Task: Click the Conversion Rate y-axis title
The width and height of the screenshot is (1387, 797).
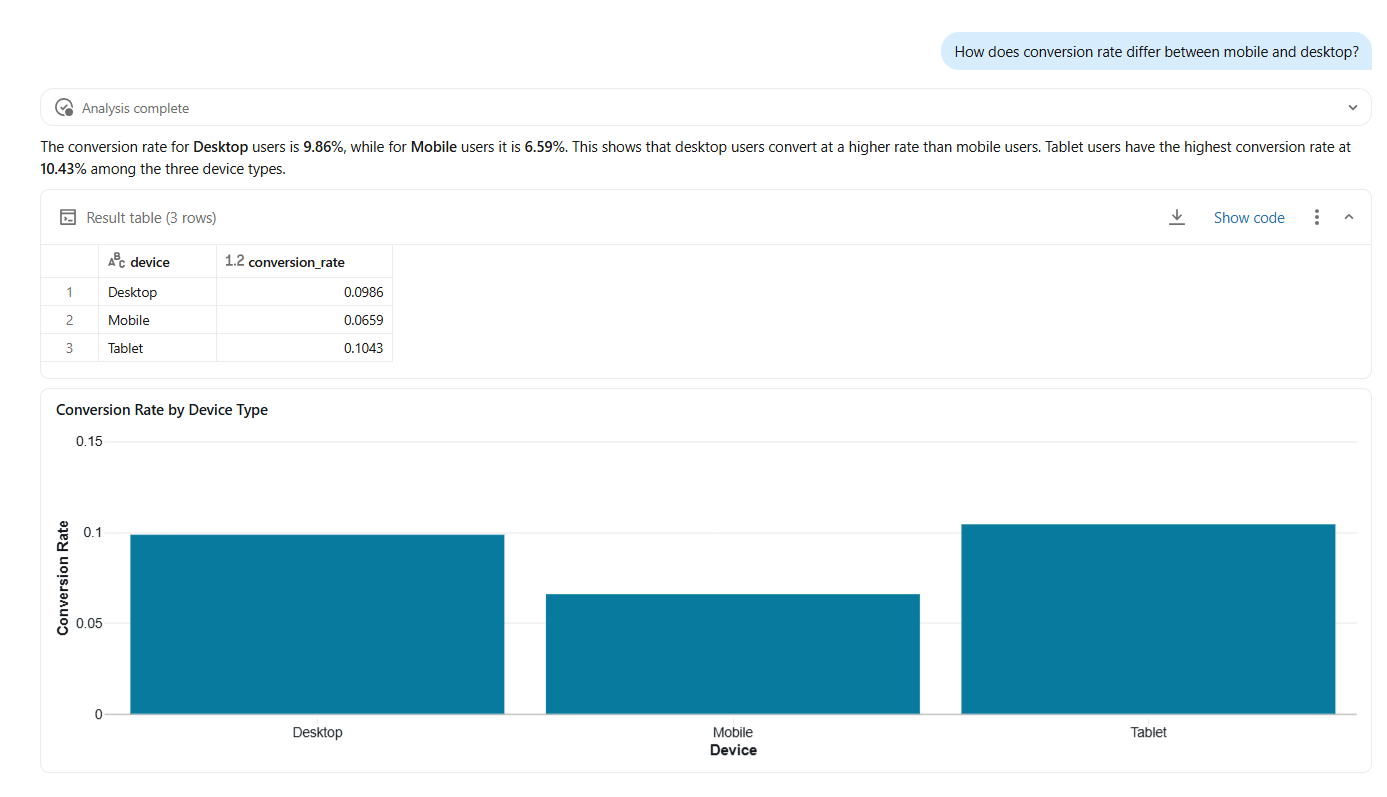Action: 63,578
